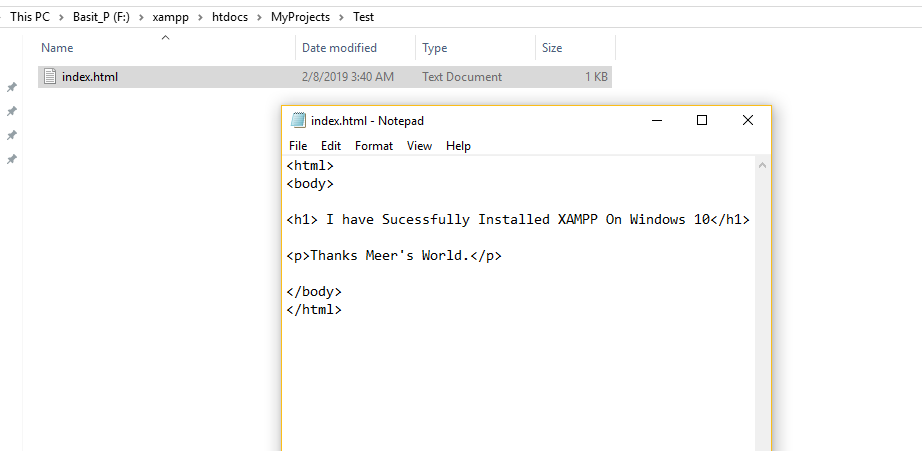Click the <h1> heading line in Notepad
The width and height of the screenshot is (922, 451).
click(x=518, y=220)
